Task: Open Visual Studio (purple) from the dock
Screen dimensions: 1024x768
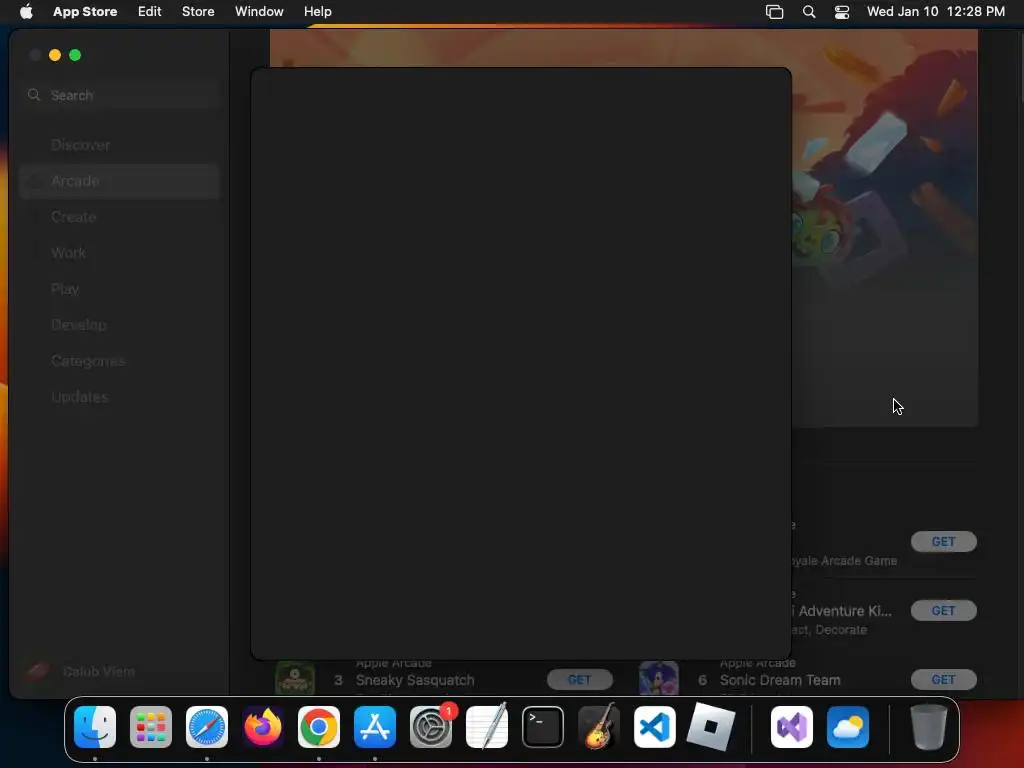Action: [792, 727]
